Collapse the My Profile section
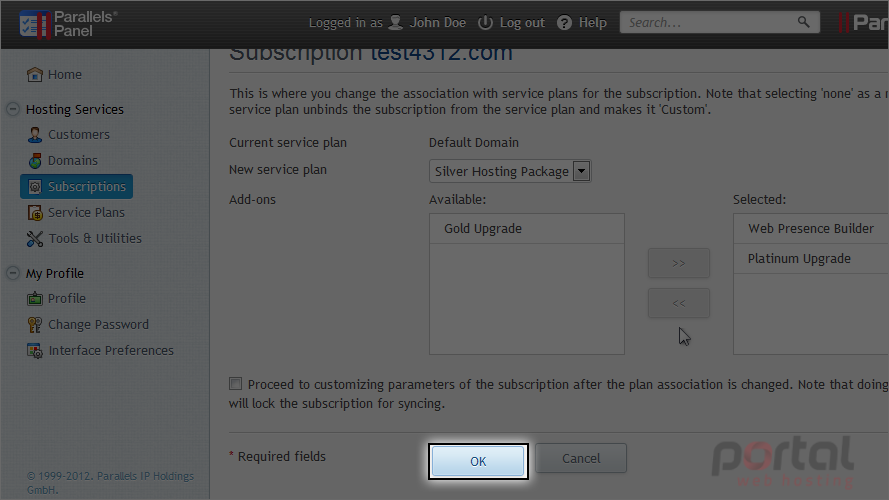This screenshot has width=889, height=500. pyautogui.click(x=13, y=273)
